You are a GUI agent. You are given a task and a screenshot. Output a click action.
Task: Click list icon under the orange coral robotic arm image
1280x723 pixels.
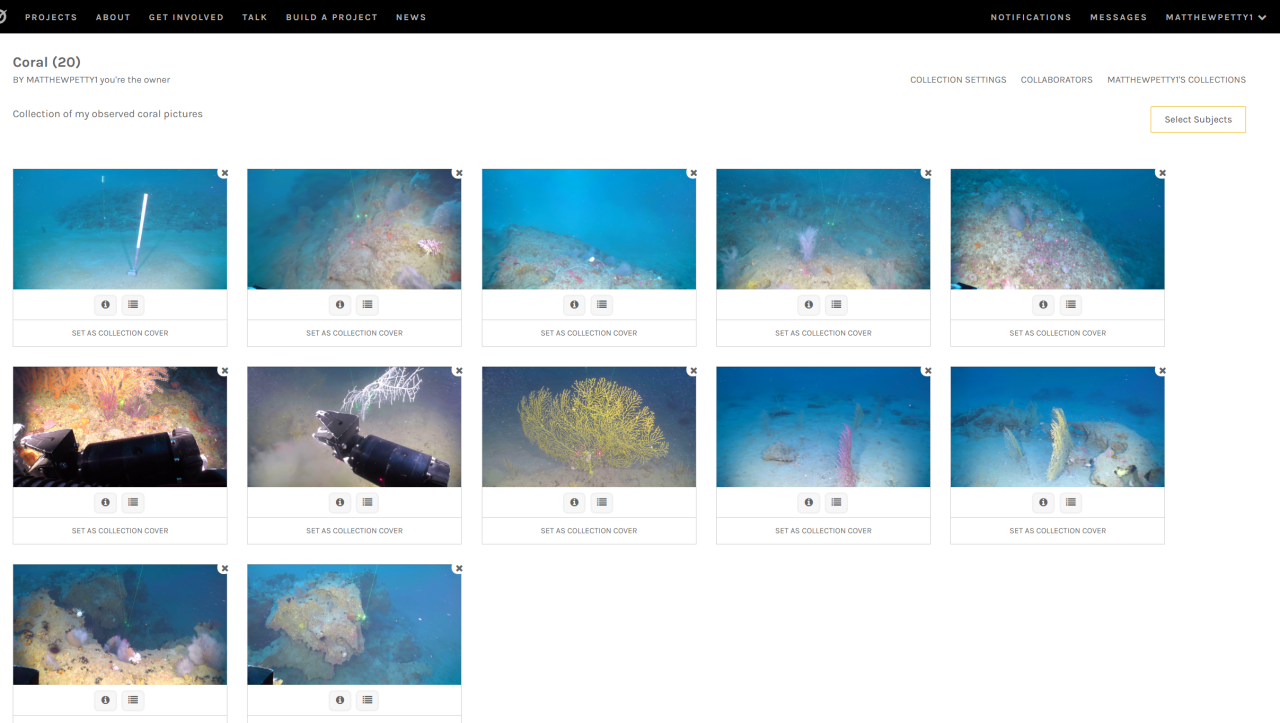coord(133,502)
